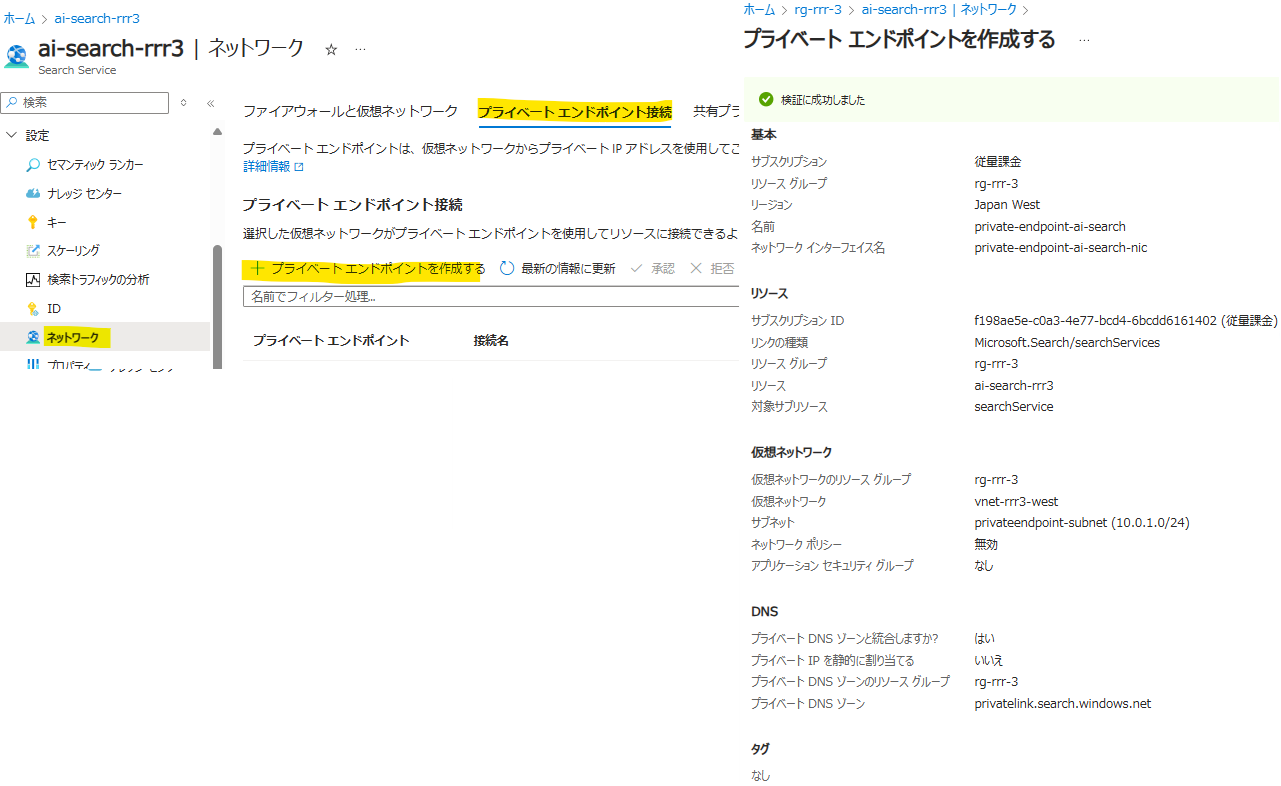Collapse the sidebar with the « arrow
Image resolution: width=1281 pixels, height=786 pixels.
211,103
